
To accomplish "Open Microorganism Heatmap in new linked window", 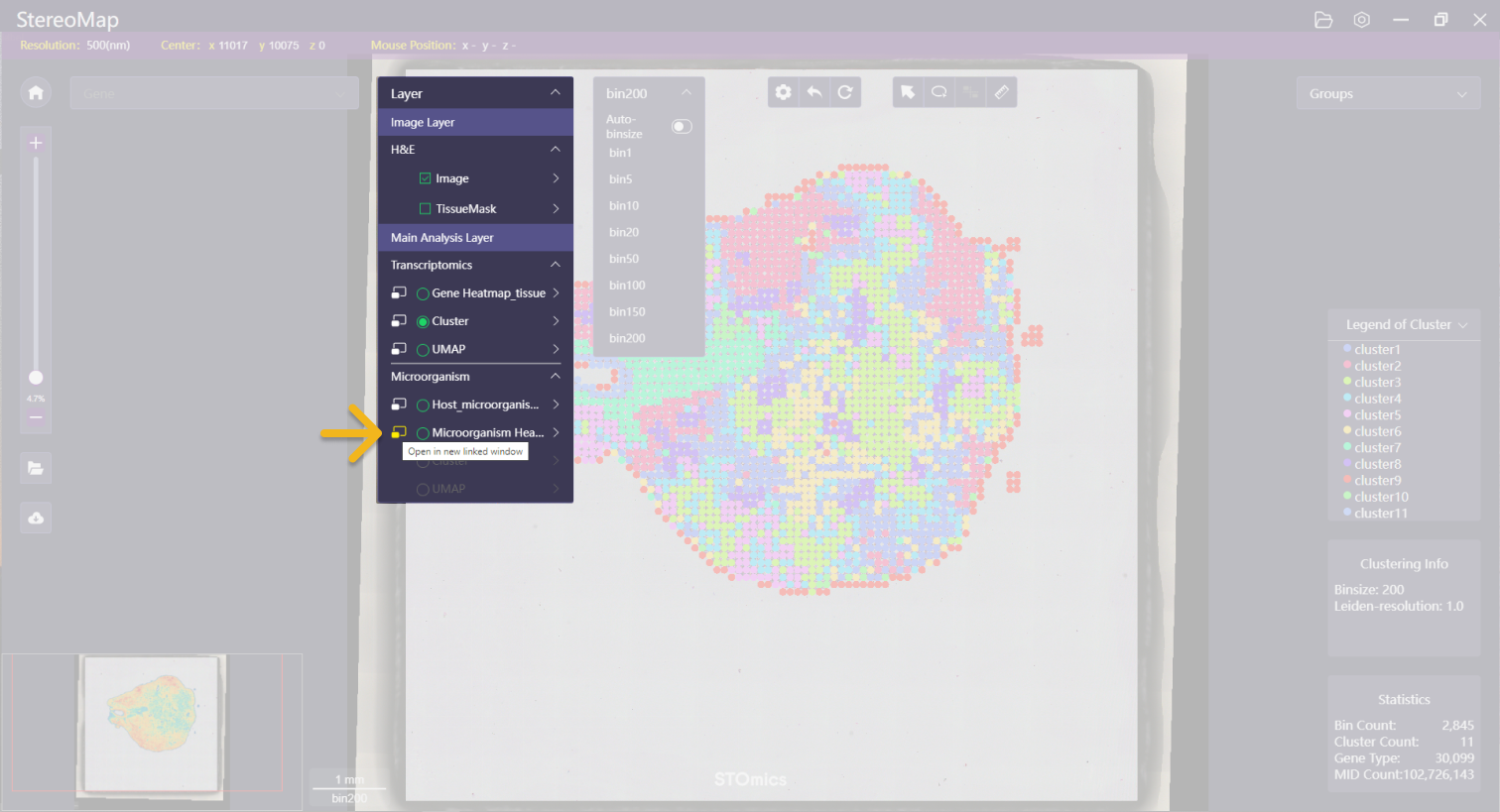I will click(399, 432).
